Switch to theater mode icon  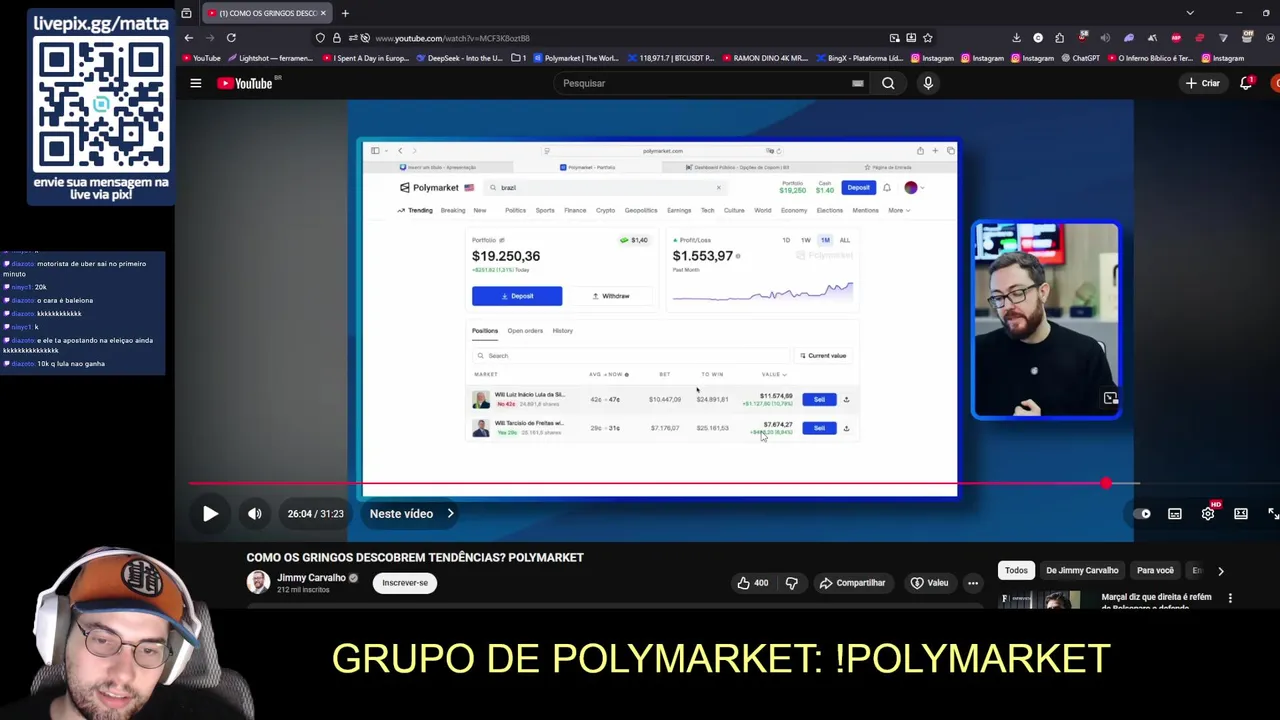point(1241,514)
